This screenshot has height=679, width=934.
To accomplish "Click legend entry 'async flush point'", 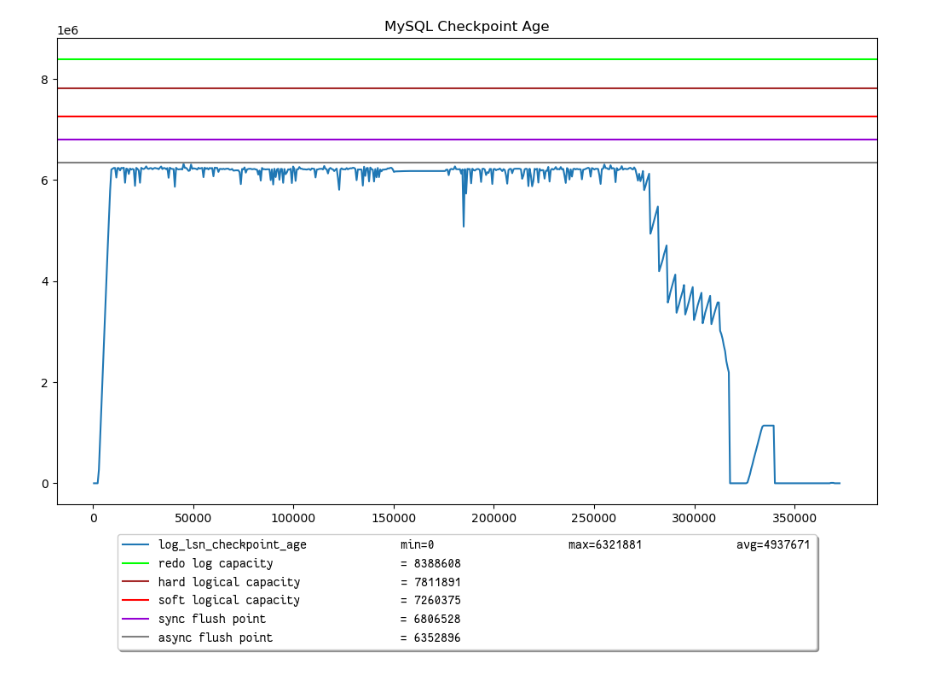I will tap(215, 638).
